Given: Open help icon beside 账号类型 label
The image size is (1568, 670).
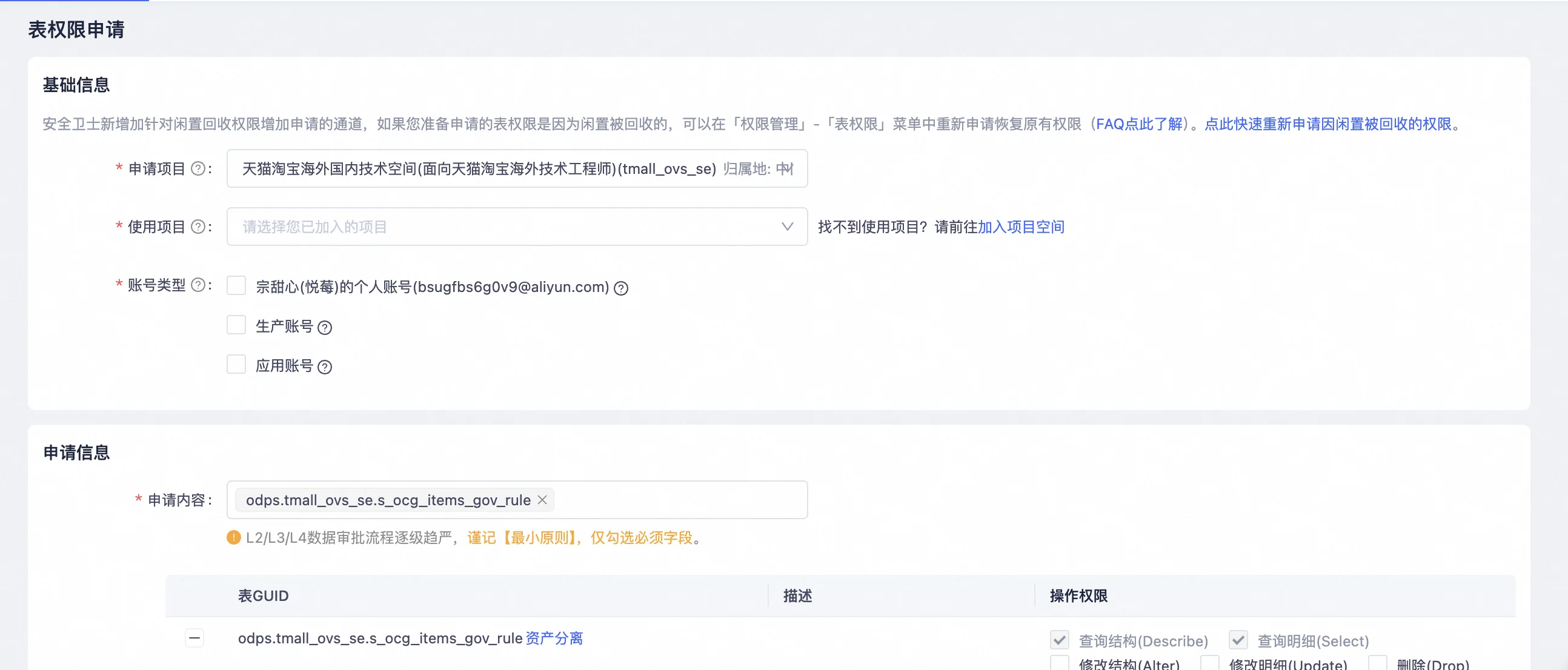Looking at the screenshot, I should pos(198,285).
